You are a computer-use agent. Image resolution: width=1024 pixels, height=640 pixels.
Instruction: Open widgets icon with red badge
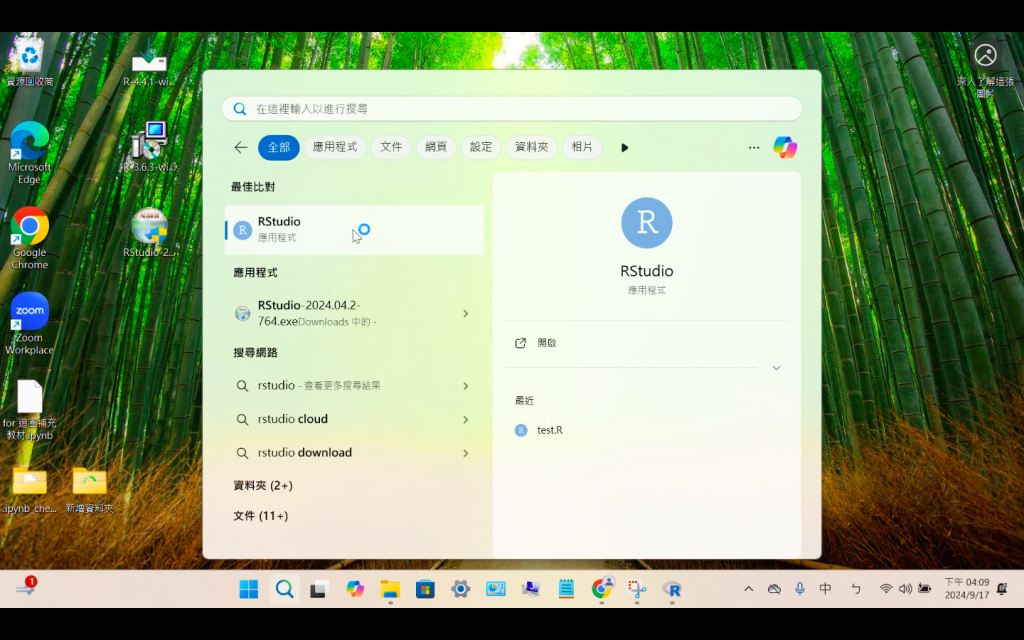tap(25, 586)
